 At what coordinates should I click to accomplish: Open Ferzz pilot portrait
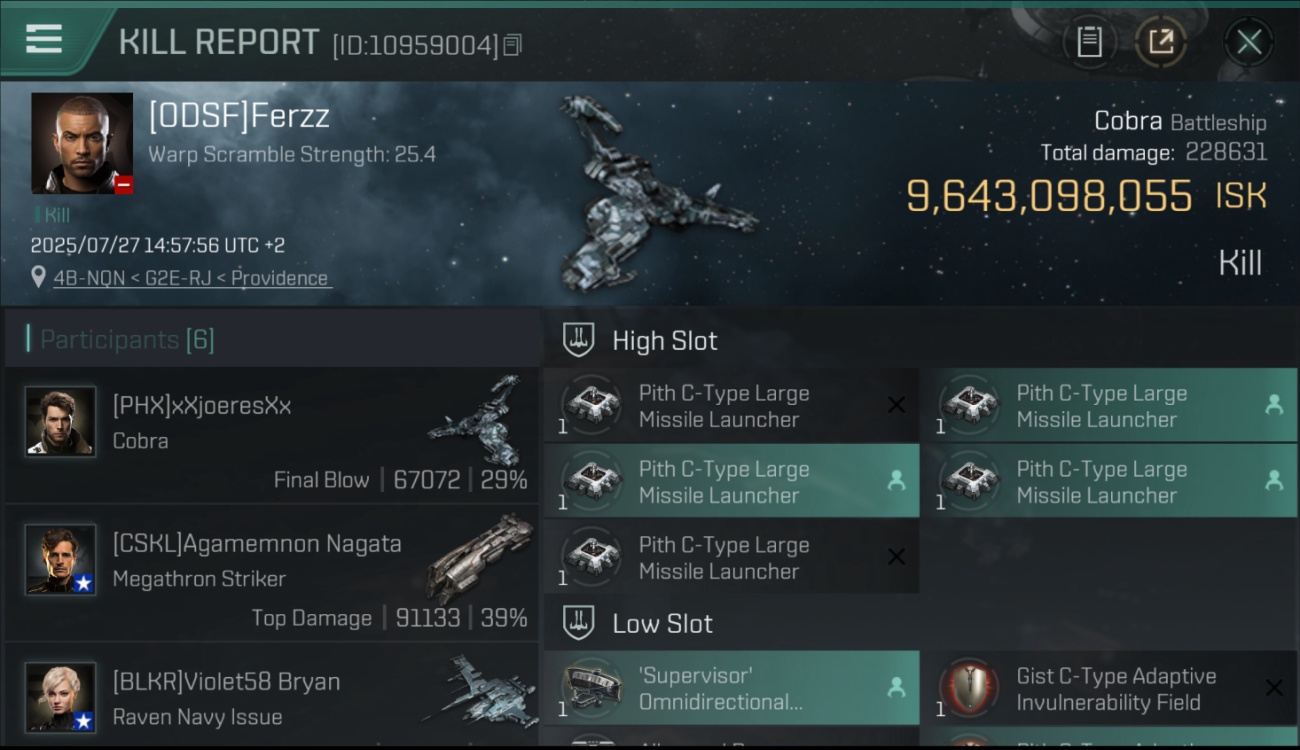point(82,143)
